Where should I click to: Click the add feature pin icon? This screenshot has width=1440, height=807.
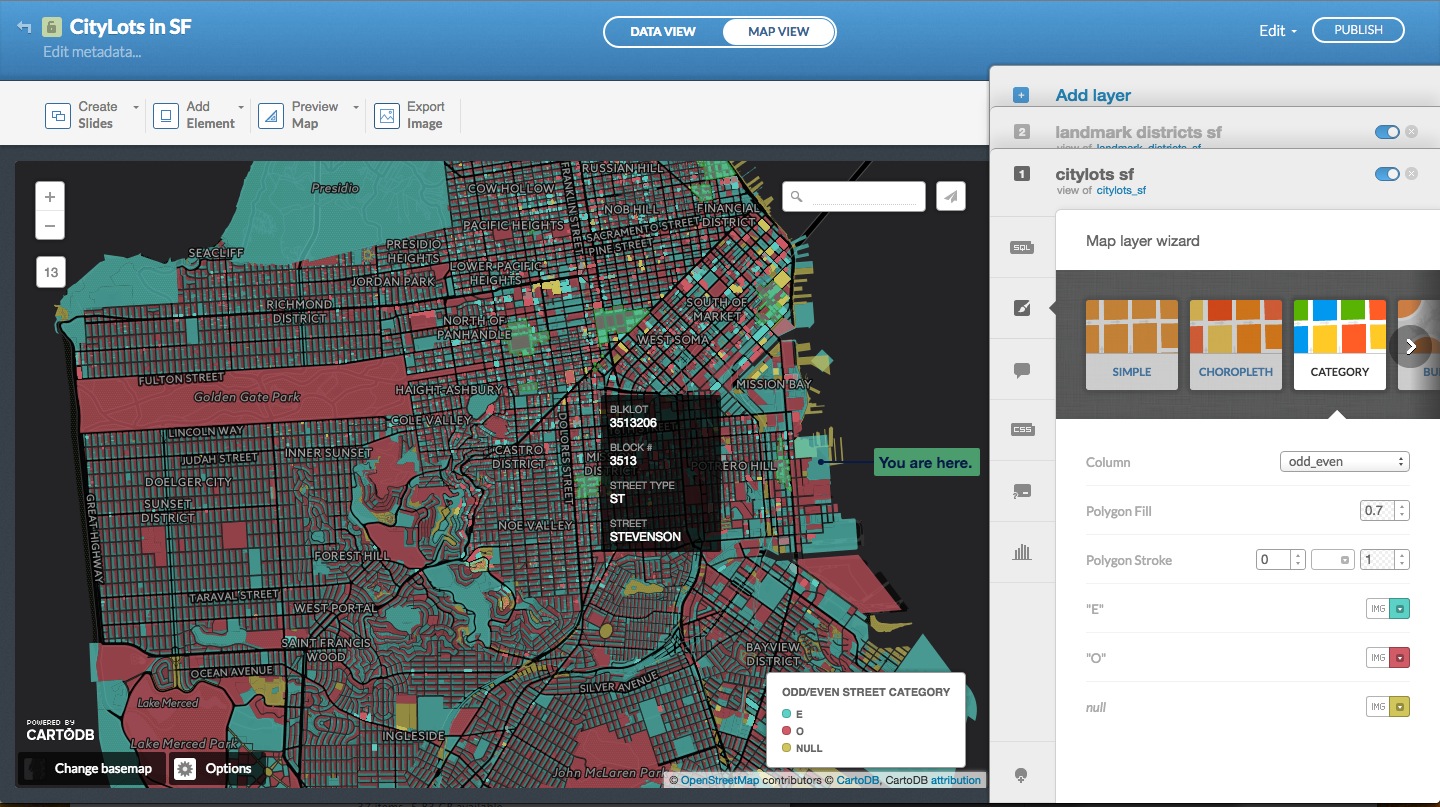tap(1021, 775)
